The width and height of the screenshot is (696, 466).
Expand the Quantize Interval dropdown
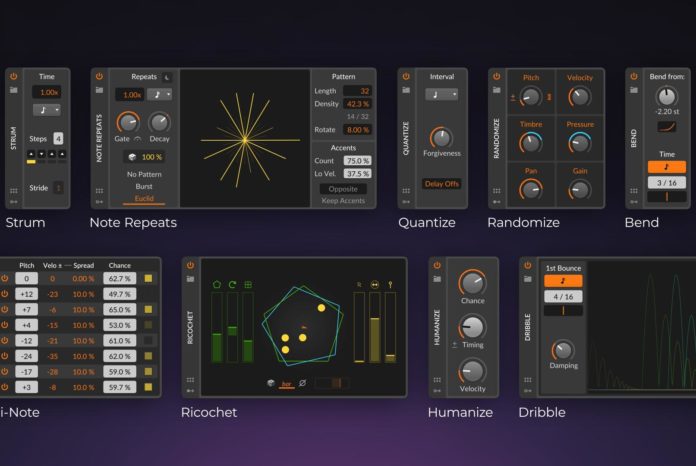pos(441,95)
